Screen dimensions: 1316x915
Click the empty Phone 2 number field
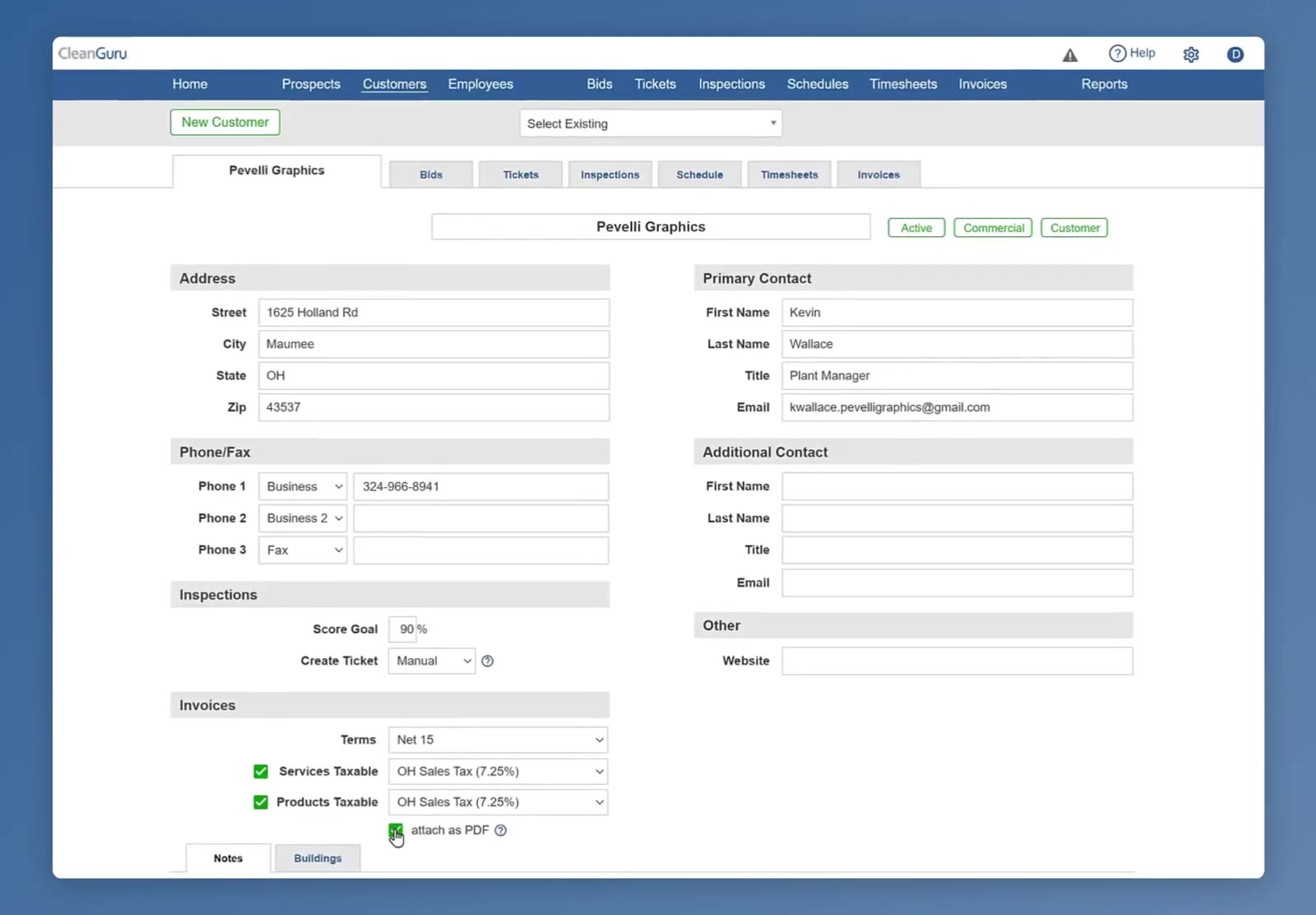point(481,518)
